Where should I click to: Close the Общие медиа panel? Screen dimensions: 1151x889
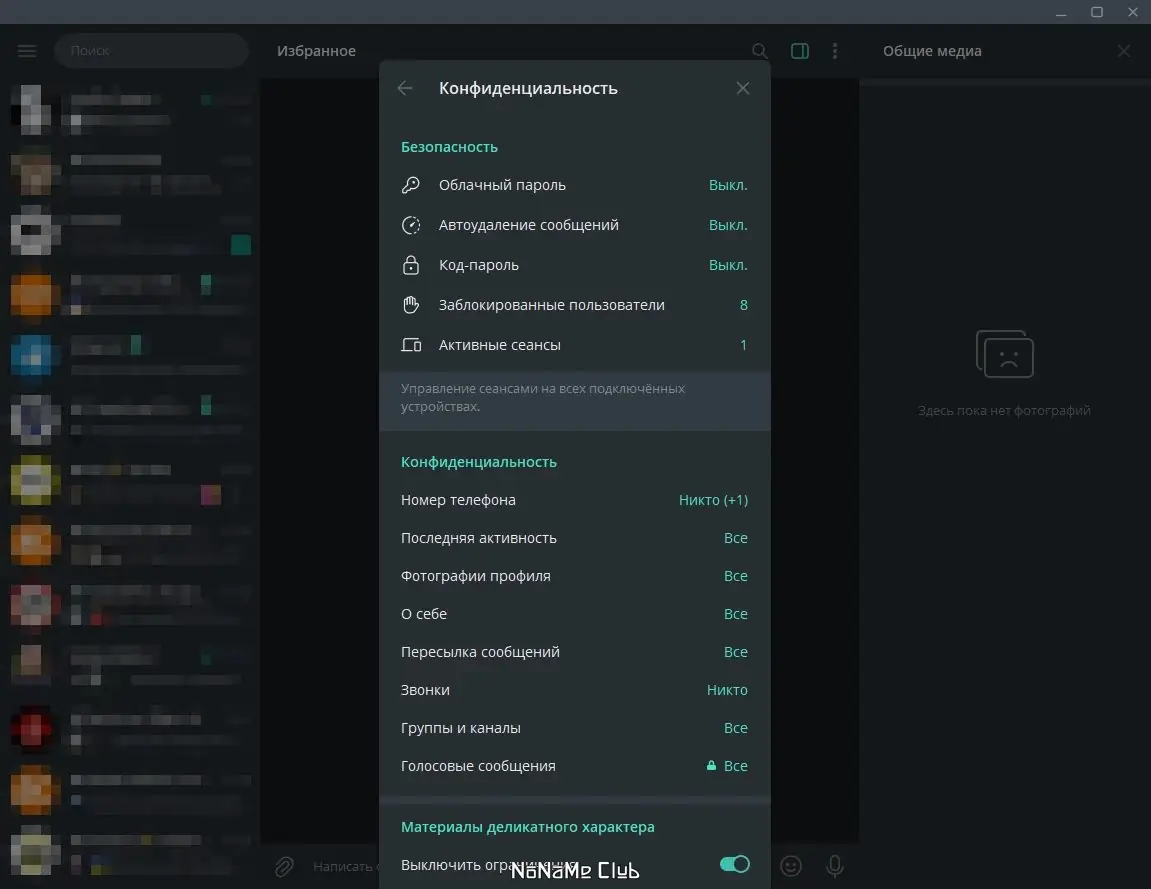pos(1124,51)
